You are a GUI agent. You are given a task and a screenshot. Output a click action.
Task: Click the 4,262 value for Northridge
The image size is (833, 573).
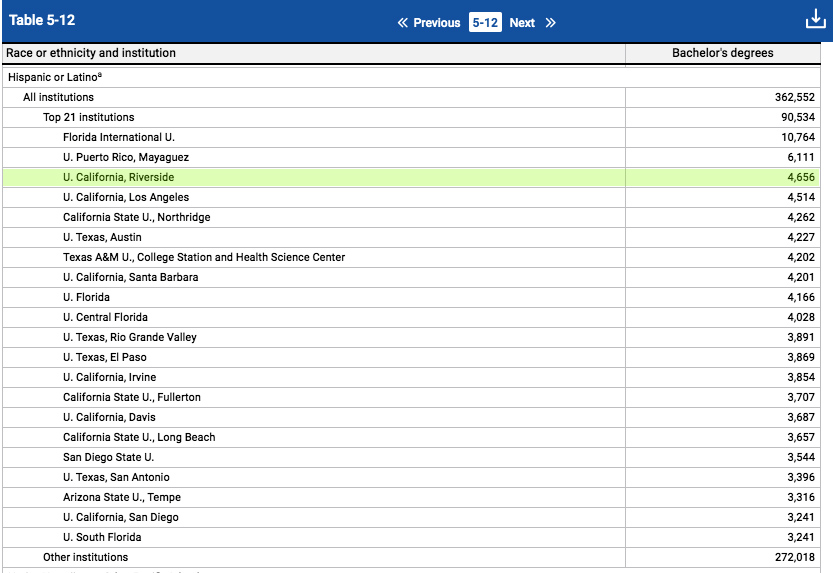click(801, 218)
